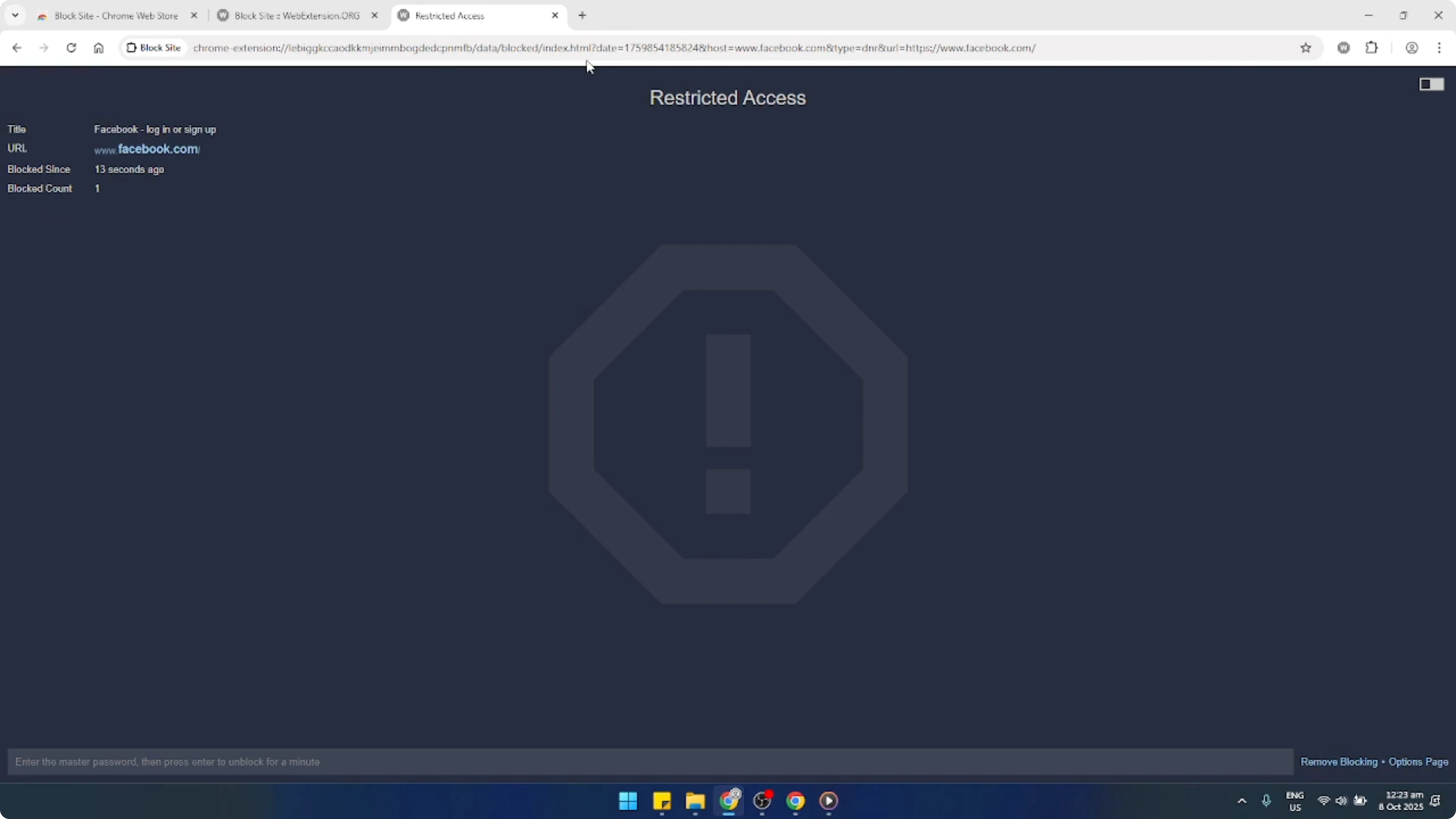Viewport: 1456px width, 819px height.
Task: Expand the tab search dropdown arrow
Action: [15, 15]
